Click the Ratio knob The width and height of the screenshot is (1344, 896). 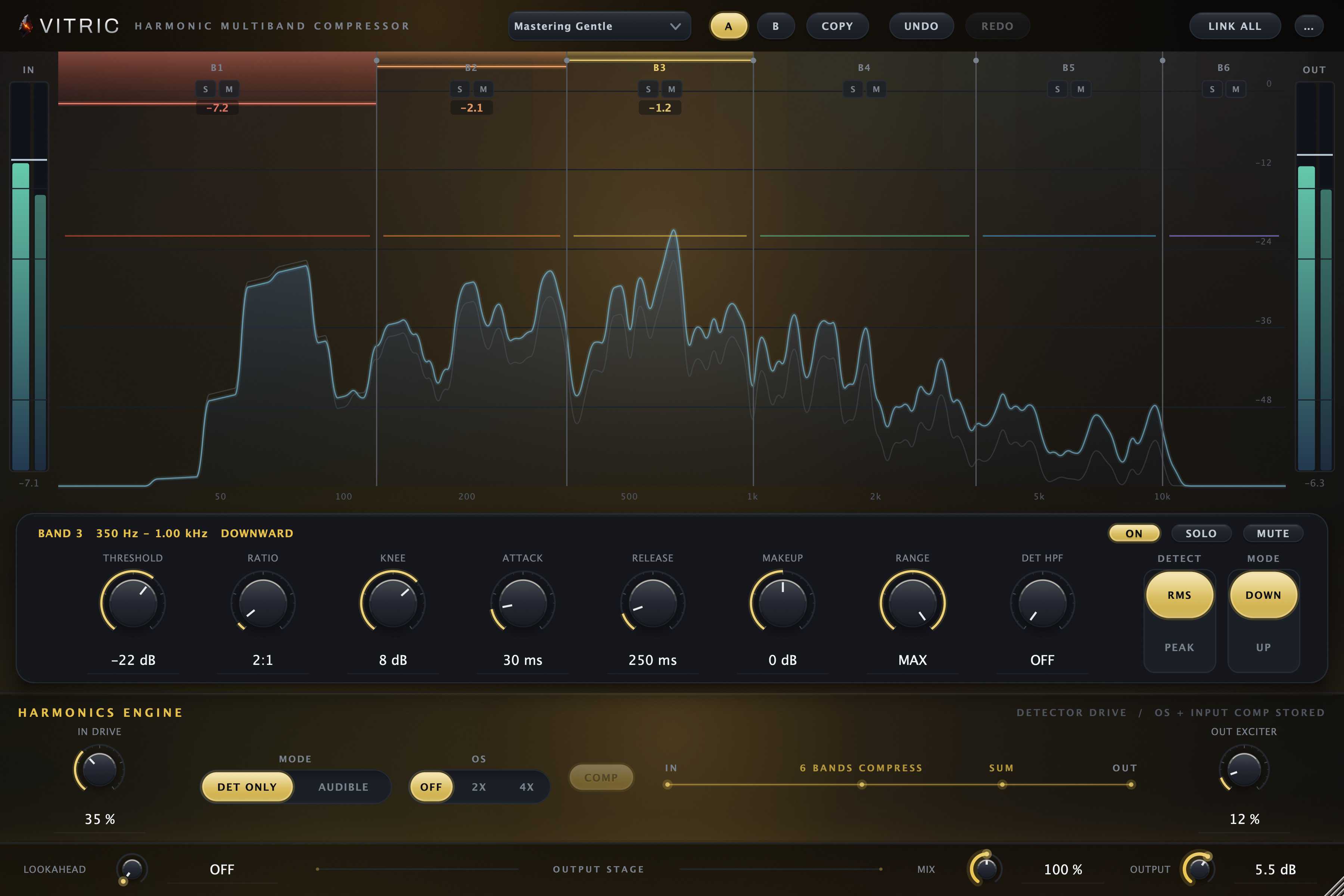tap(263, 603)
